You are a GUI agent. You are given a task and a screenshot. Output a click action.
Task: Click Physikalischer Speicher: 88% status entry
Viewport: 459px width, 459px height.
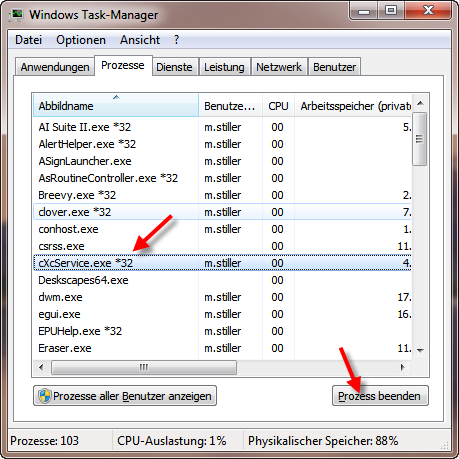click(323, 441)
